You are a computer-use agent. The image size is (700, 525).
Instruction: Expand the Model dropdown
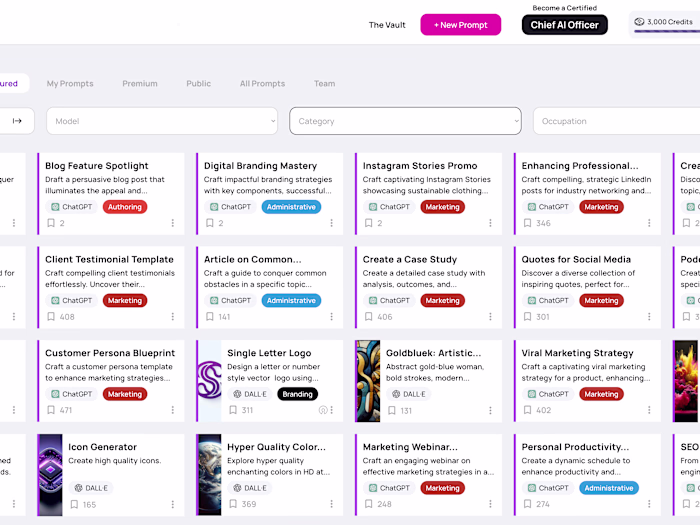(x=162, y=121)
